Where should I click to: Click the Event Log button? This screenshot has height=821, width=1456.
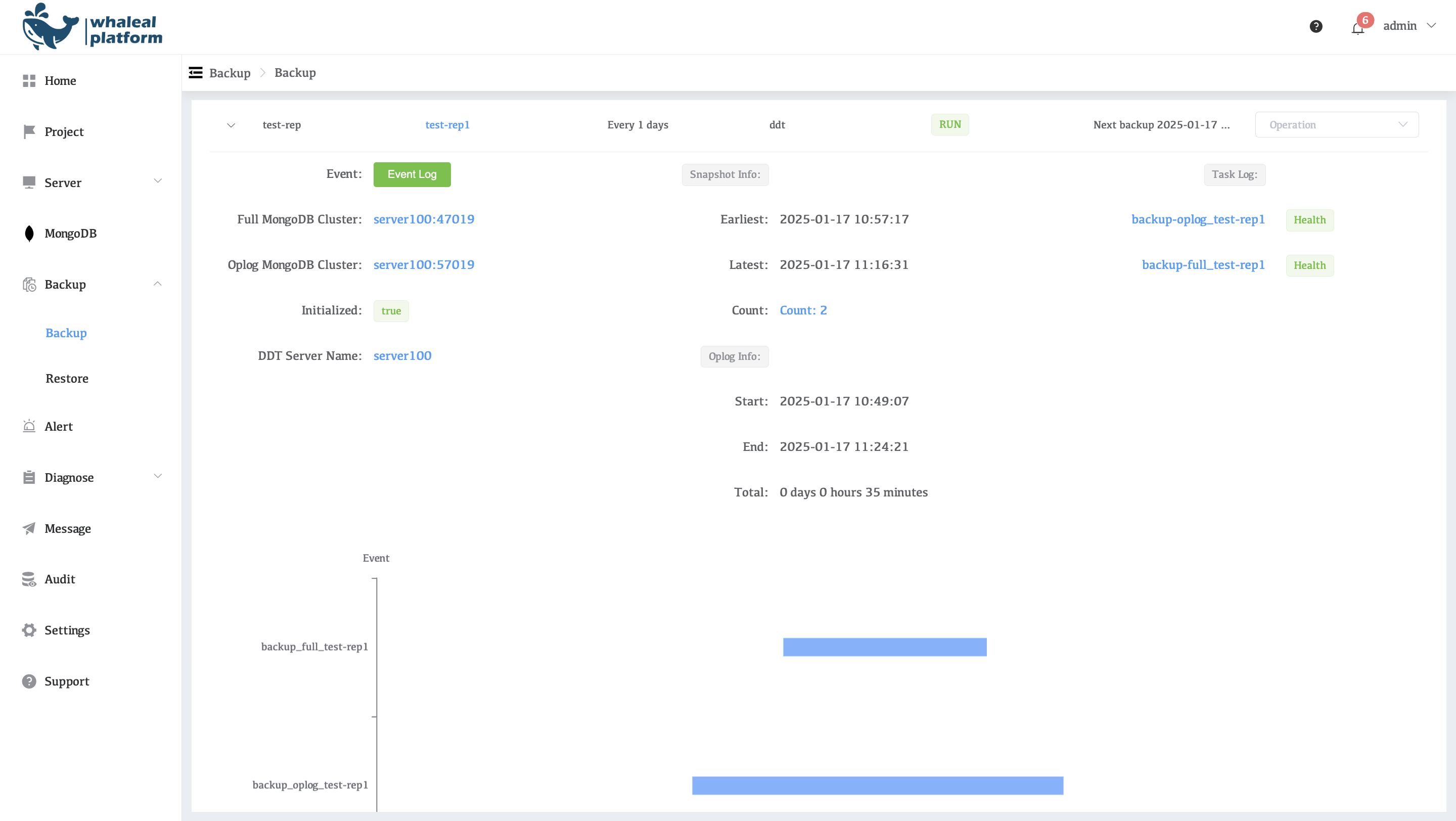pos(412,174)
